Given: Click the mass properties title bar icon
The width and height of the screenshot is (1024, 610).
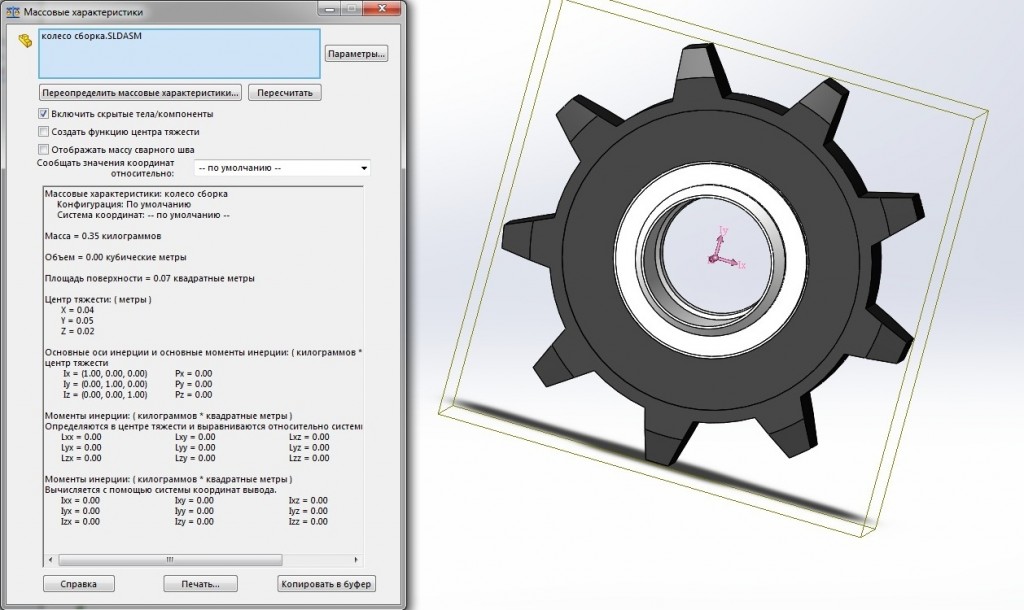Looking at the screenshot, I should [x=12, y=11].
